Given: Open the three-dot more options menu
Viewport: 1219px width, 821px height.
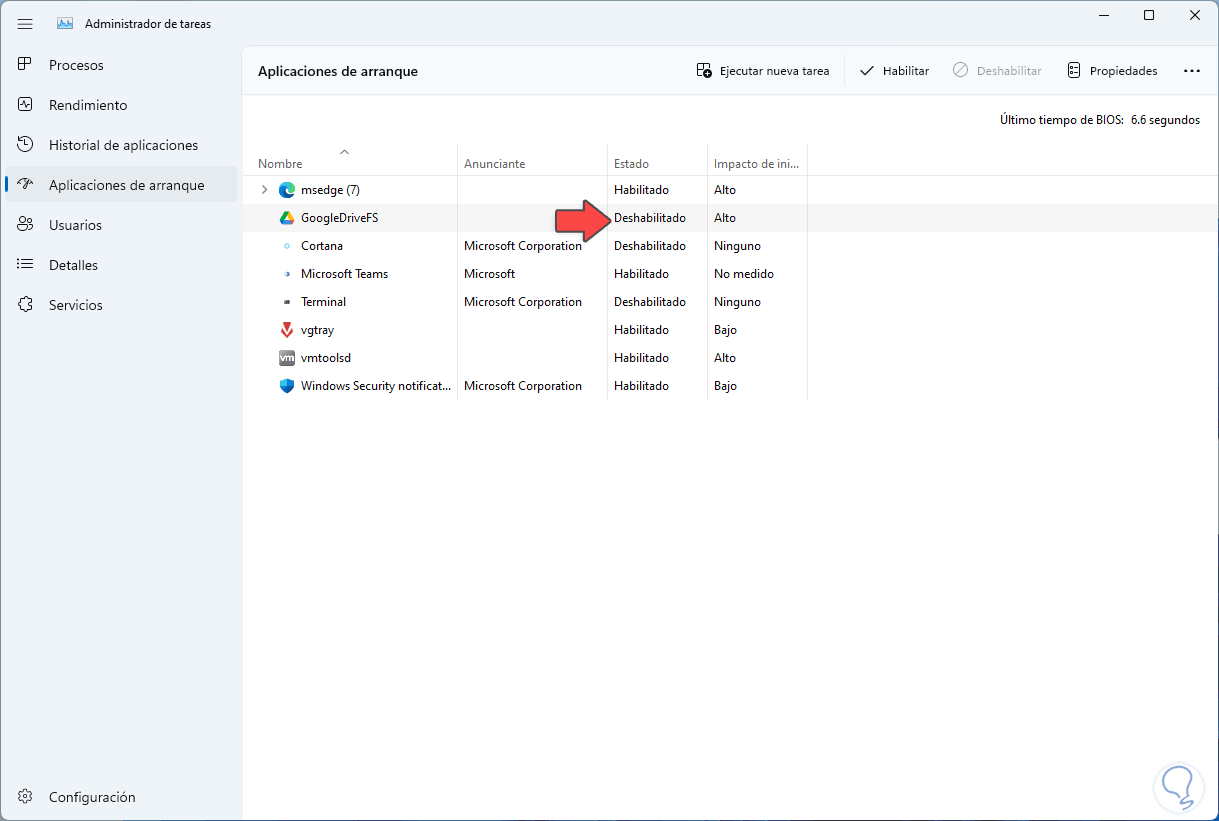Looking at the screenshot, I should 1191,71.
